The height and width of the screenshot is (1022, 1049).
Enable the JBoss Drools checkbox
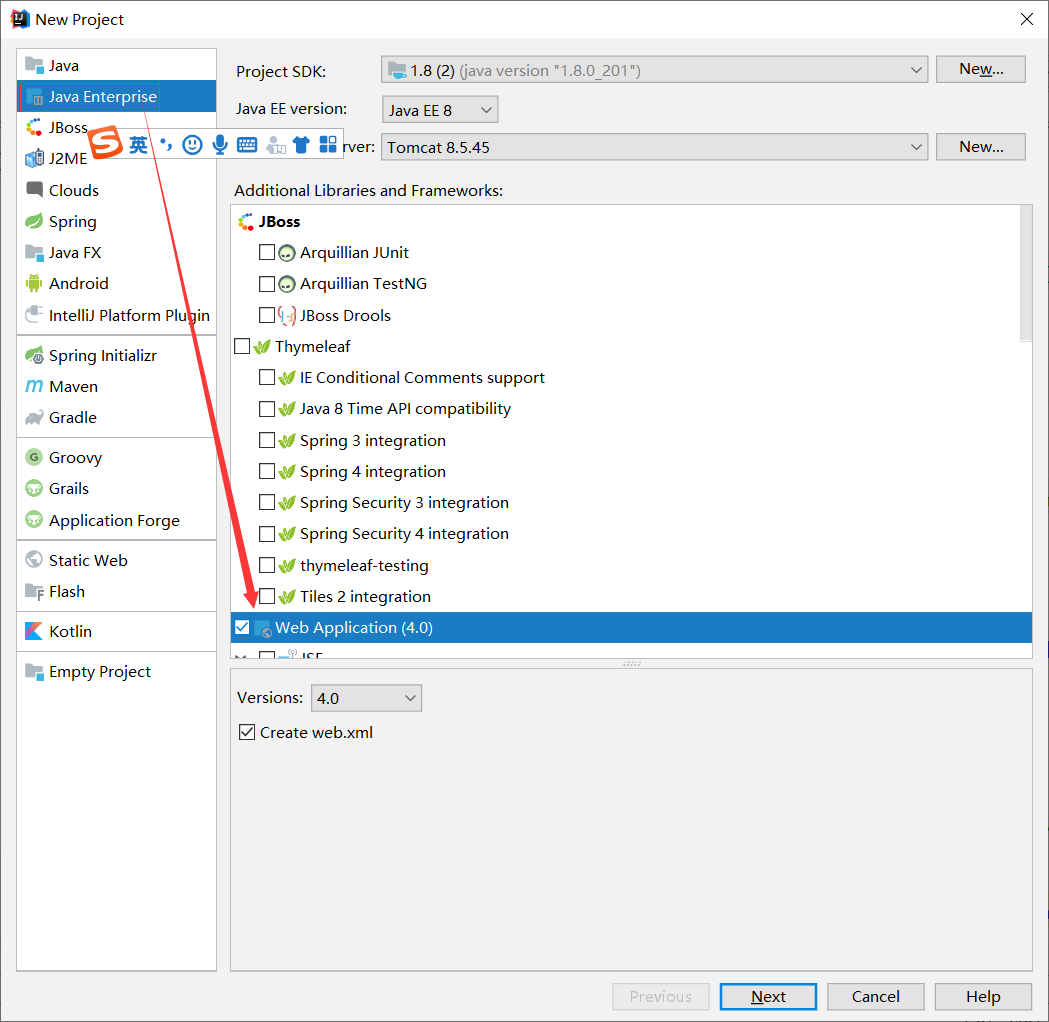tap(267, 315)
